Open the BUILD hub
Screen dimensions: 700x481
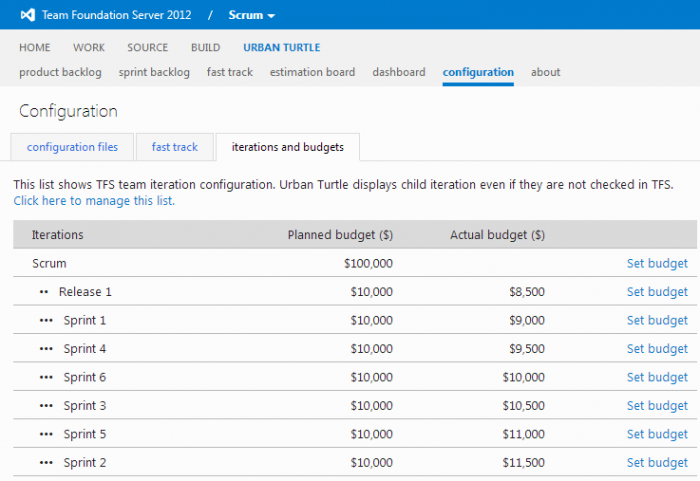coord(206,48)
